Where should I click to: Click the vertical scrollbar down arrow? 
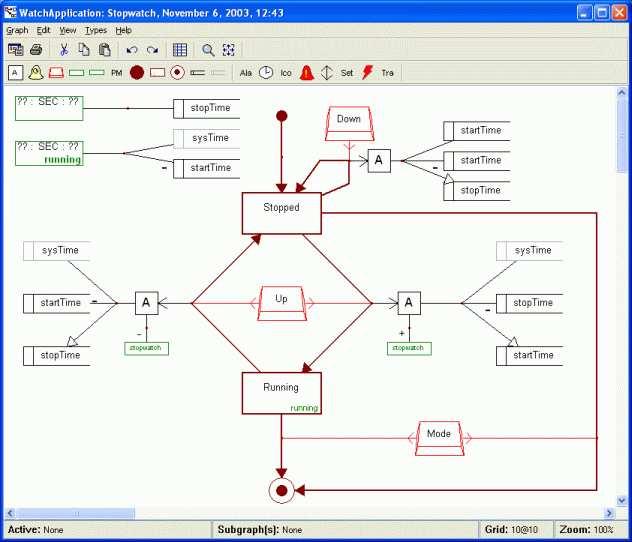point(622,500)
